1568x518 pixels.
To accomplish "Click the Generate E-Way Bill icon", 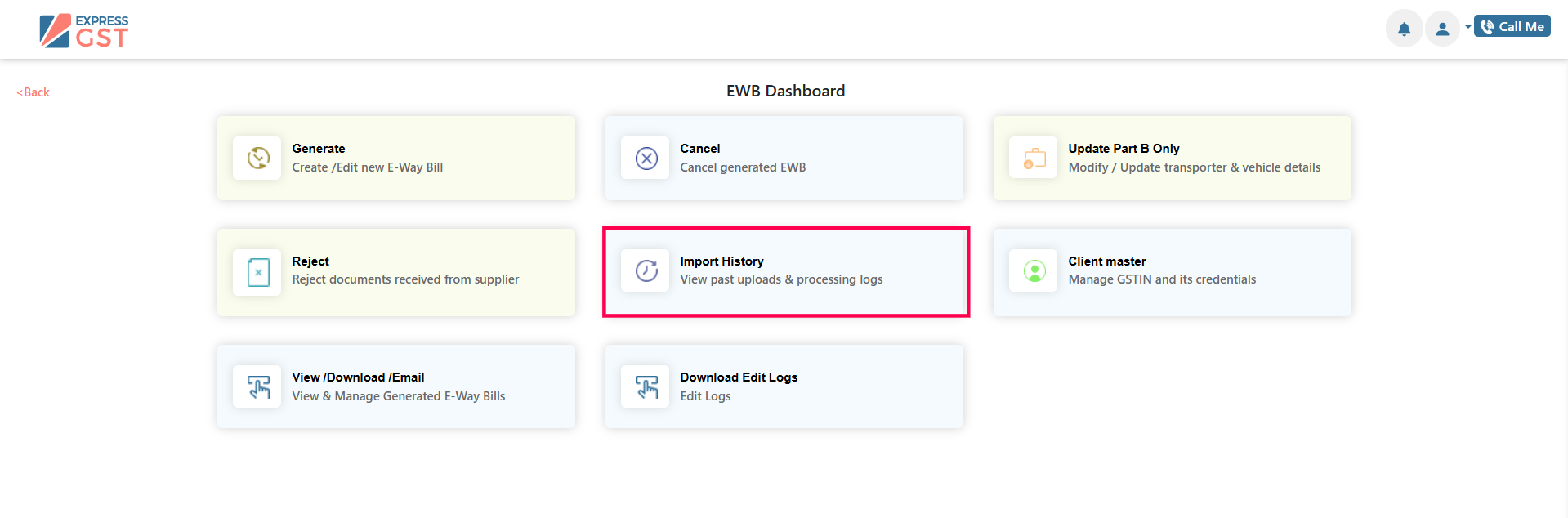I will [x=258, y=158].
